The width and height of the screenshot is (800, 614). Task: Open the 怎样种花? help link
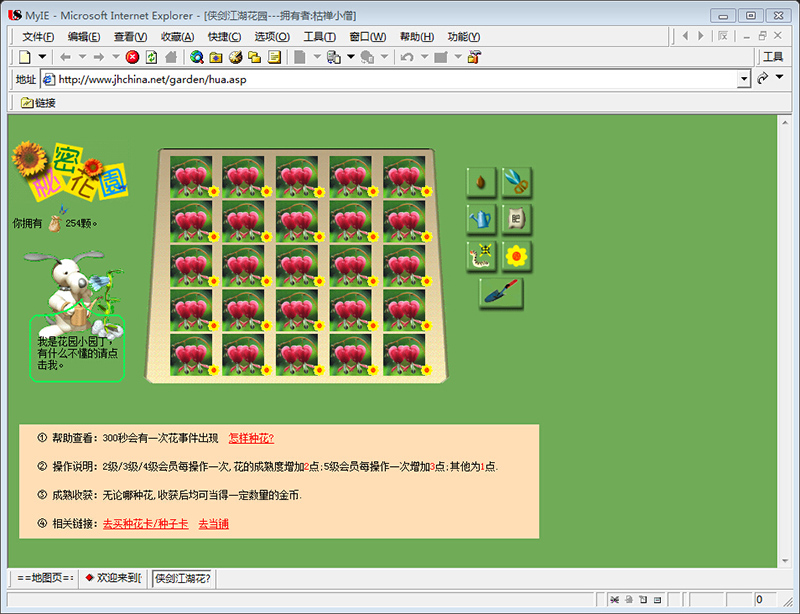pyautogui.click(x=251, y=438)
